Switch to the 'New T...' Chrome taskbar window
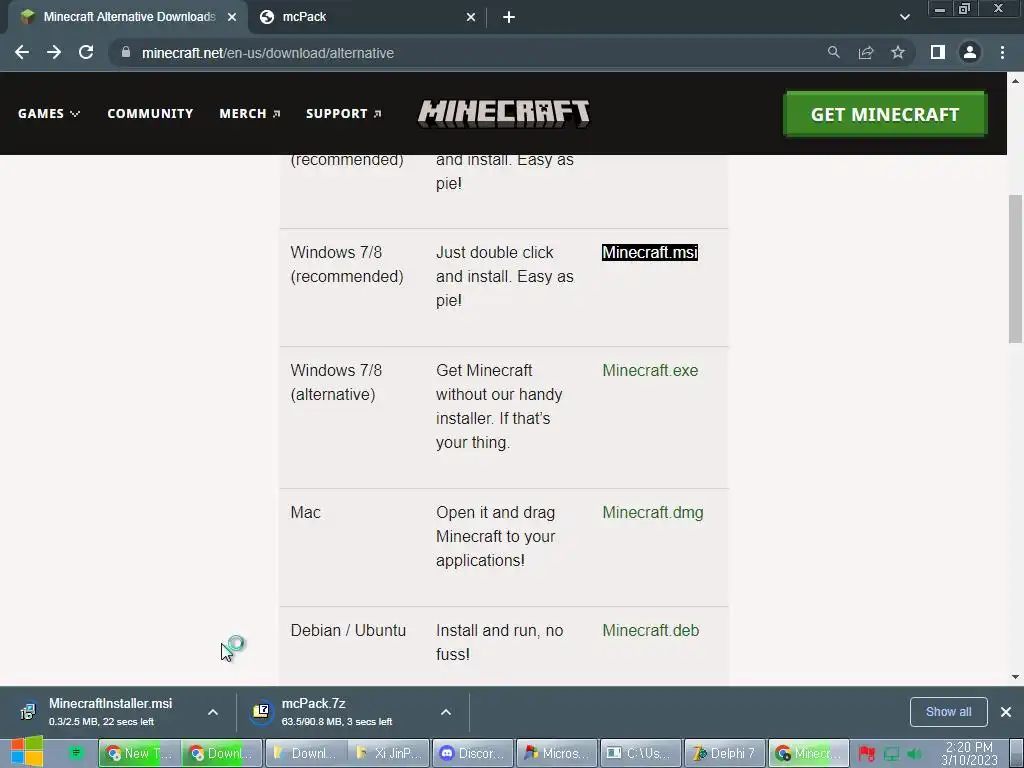 [x=139, y=753]
